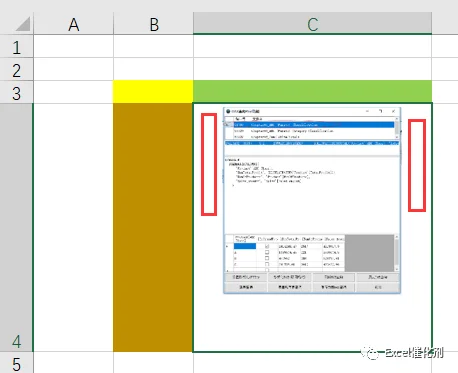Click the Select All corner triangle
The image size is (458, 373).
(23, 24)
